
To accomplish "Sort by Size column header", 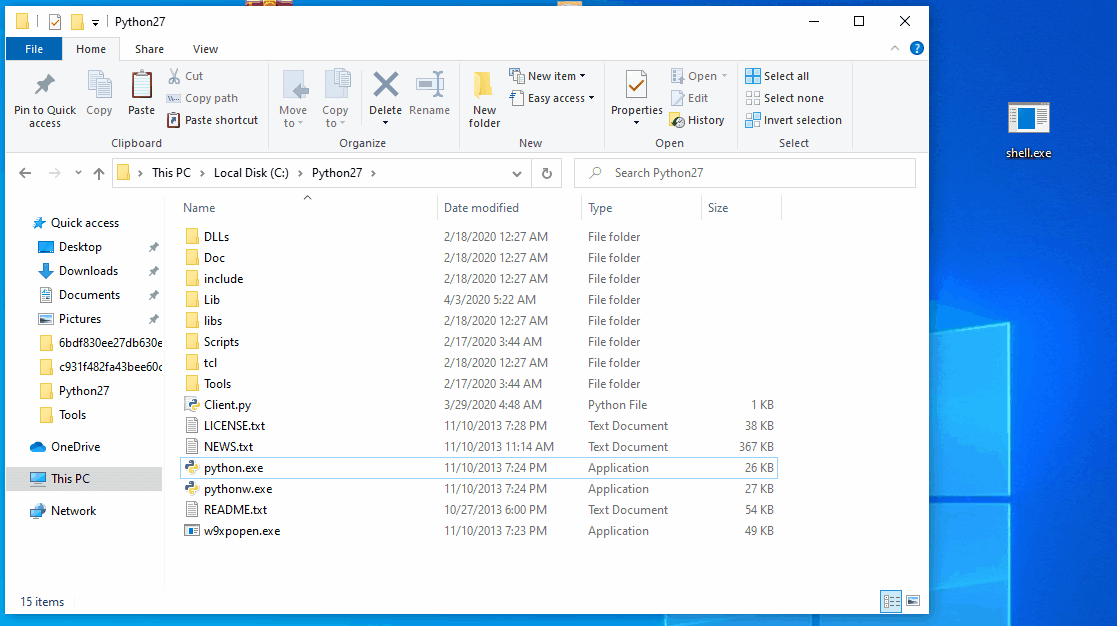I will click(717, 208).
